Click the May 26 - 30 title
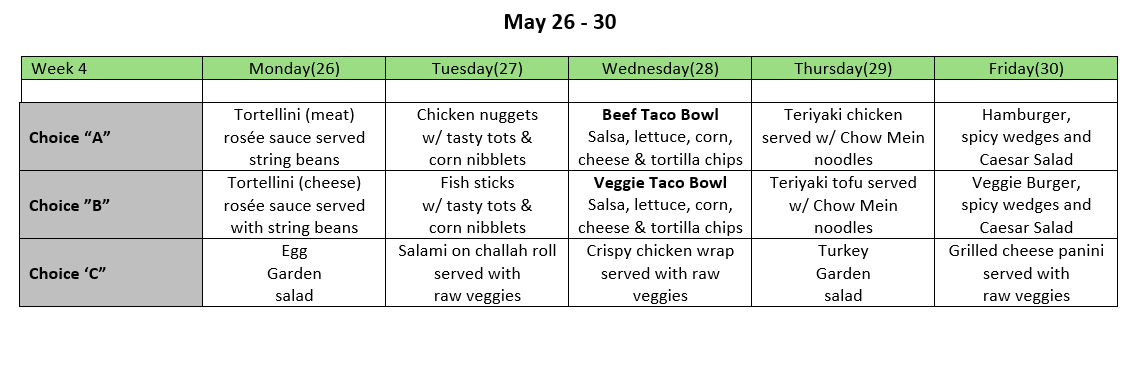Screen dimensions: 1146x391 [x=560, y=22]
